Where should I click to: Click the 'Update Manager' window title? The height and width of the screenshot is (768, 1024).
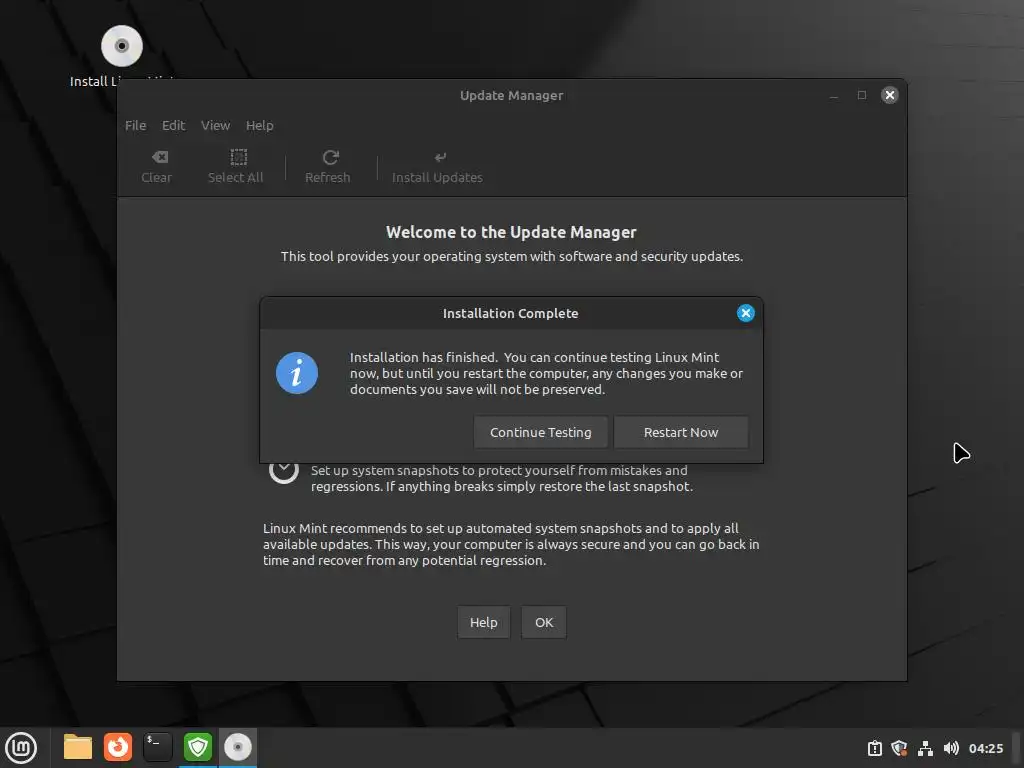[511, 95]
